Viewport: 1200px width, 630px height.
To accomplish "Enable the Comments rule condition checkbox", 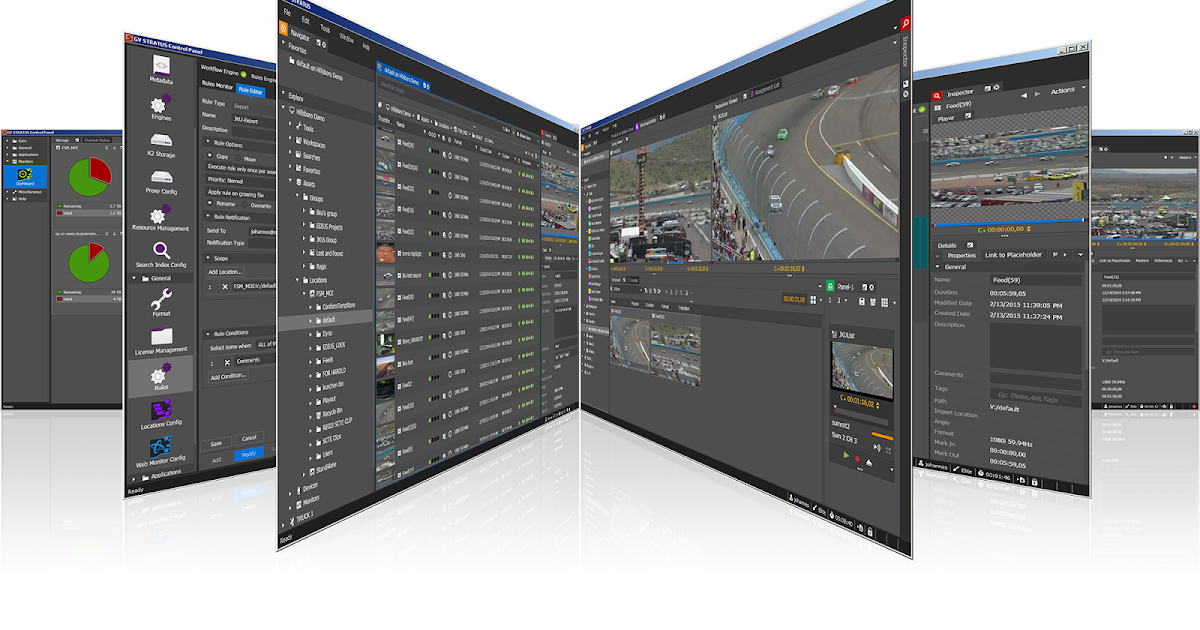I will pyautogui.click(x=228, y=362).
